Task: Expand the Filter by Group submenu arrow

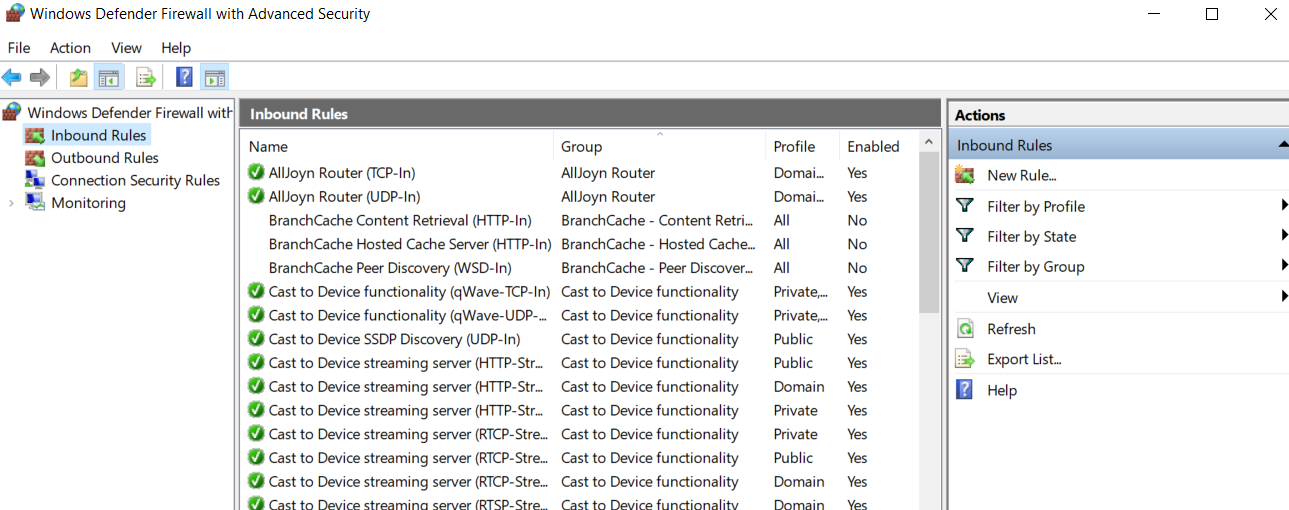Action: pyautogui.click(x=1283, y=266)
